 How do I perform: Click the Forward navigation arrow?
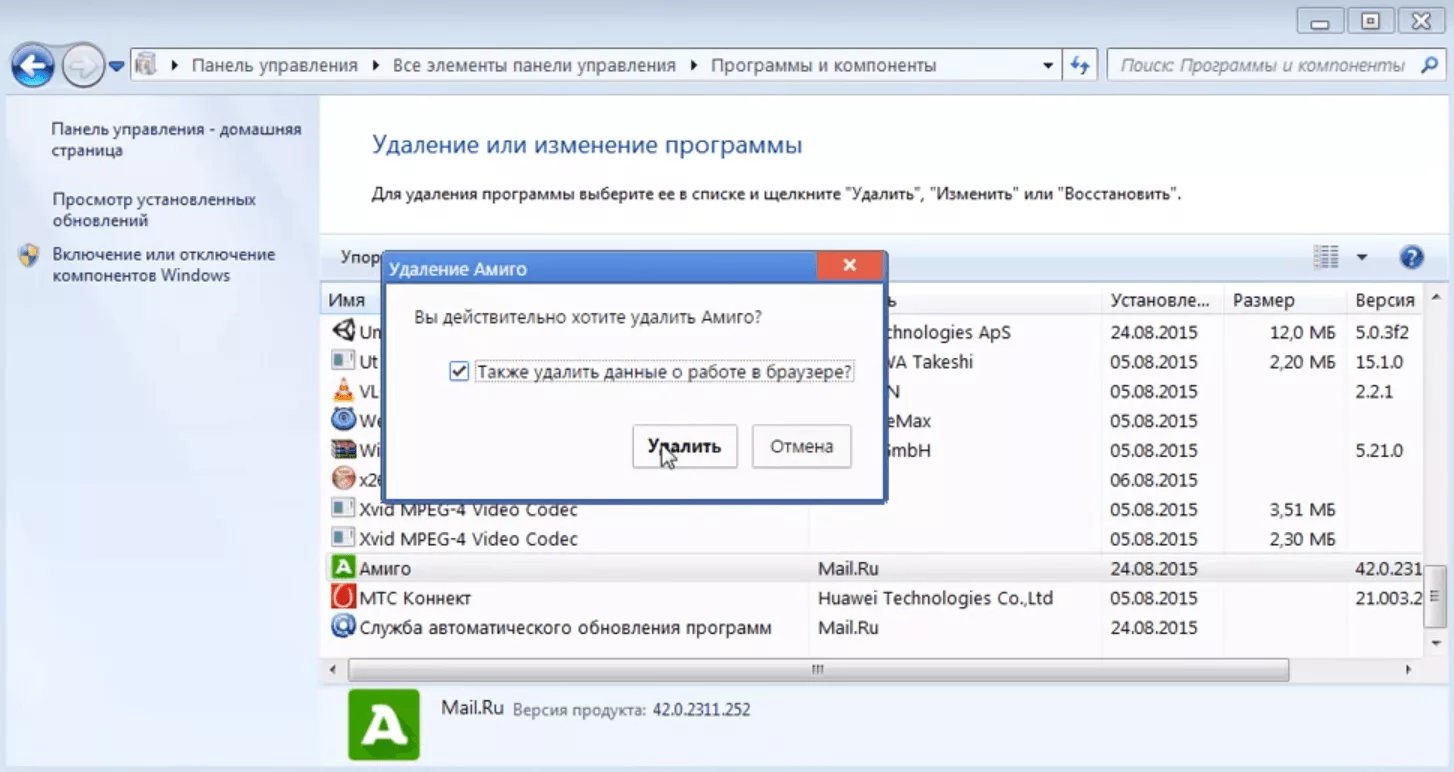[83, 67]
